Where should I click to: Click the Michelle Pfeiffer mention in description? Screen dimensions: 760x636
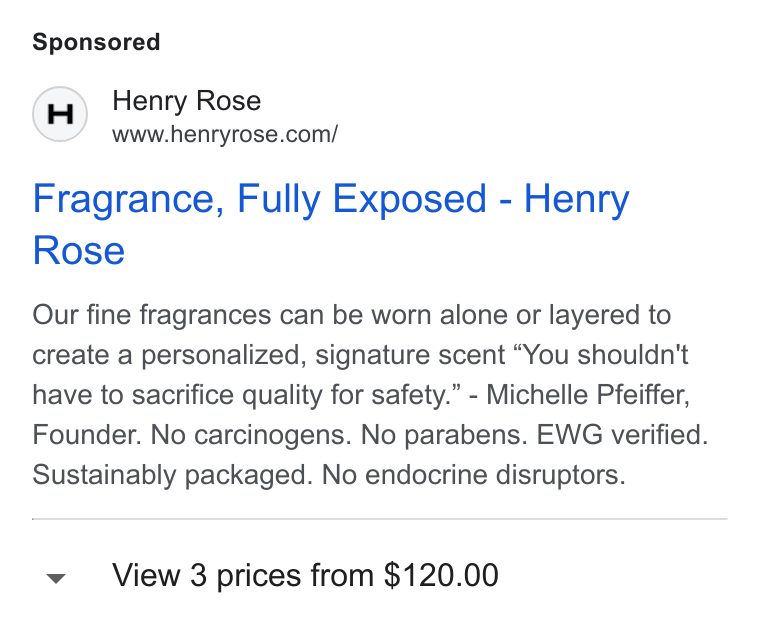pyautogui.click(x=588, y=395)
